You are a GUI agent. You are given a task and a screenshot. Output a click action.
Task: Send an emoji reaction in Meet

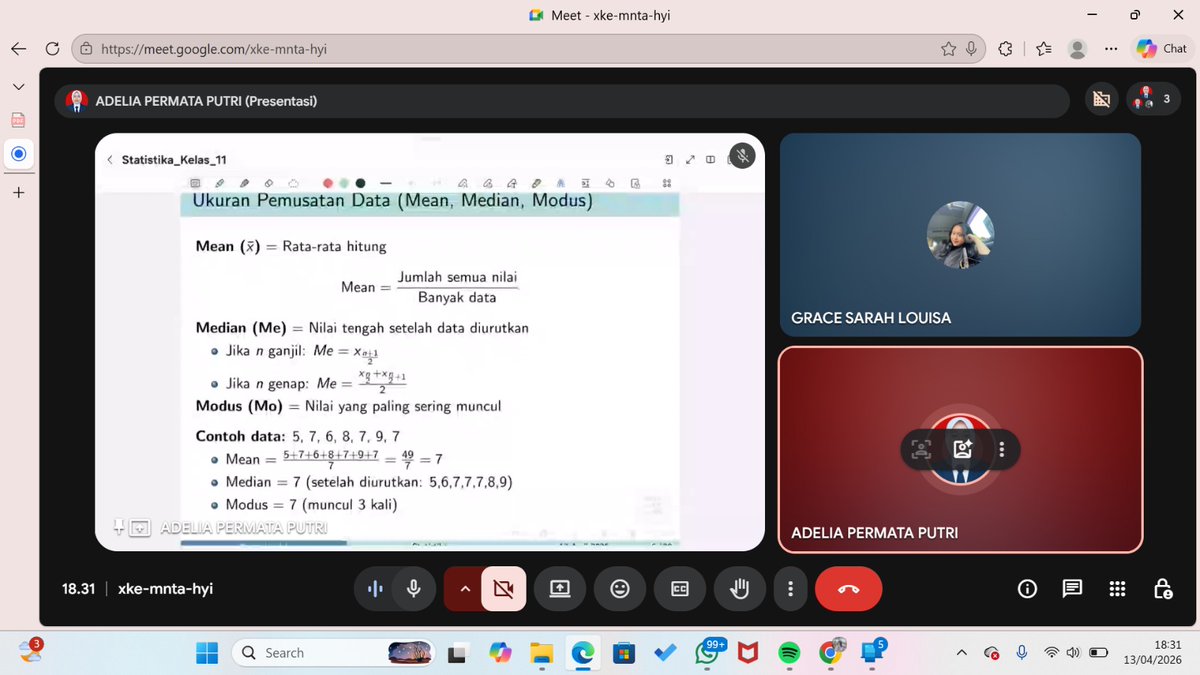tap(620, 589)
